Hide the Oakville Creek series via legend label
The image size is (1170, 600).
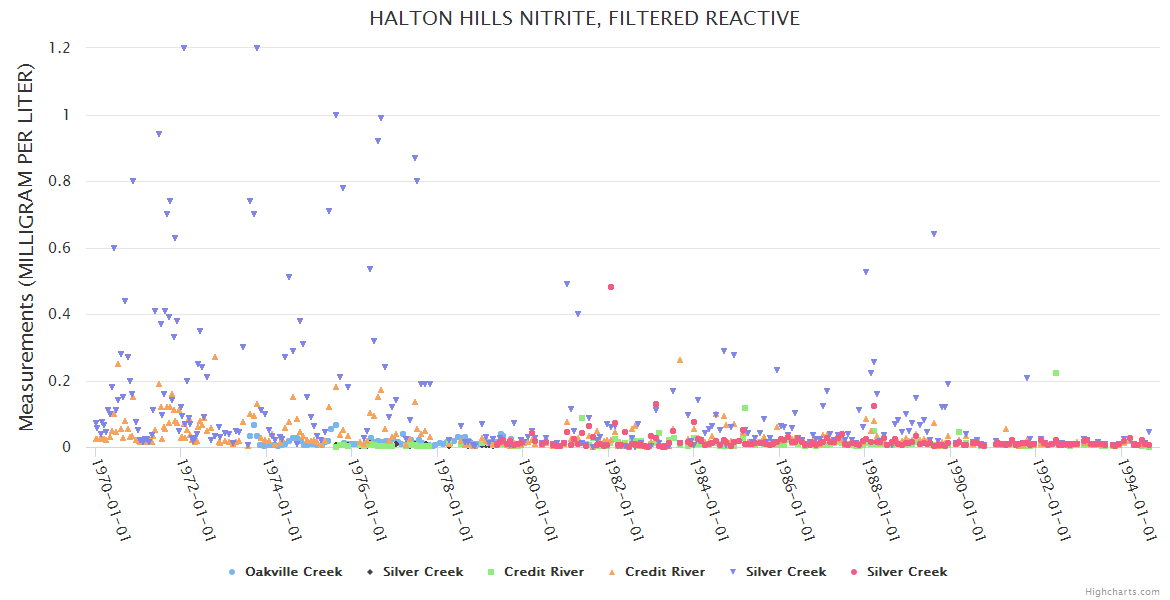click(293, 572)
